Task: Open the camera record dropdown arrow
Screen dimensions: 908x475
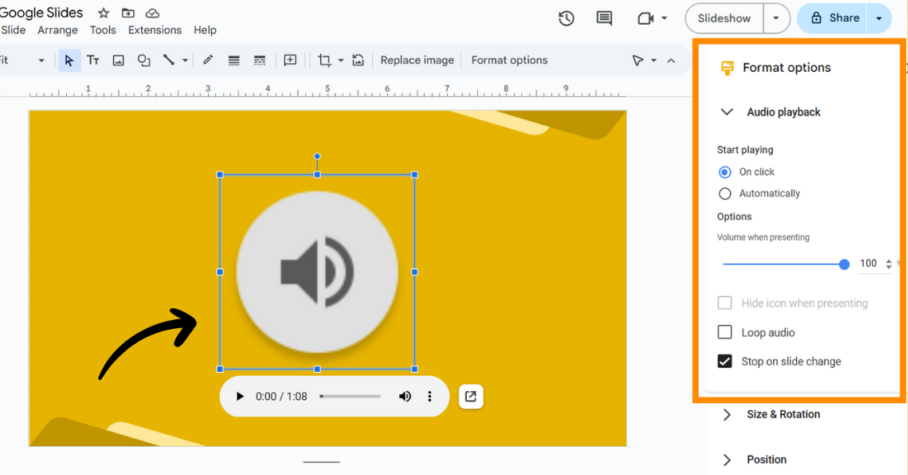Action: pos(664,18)
